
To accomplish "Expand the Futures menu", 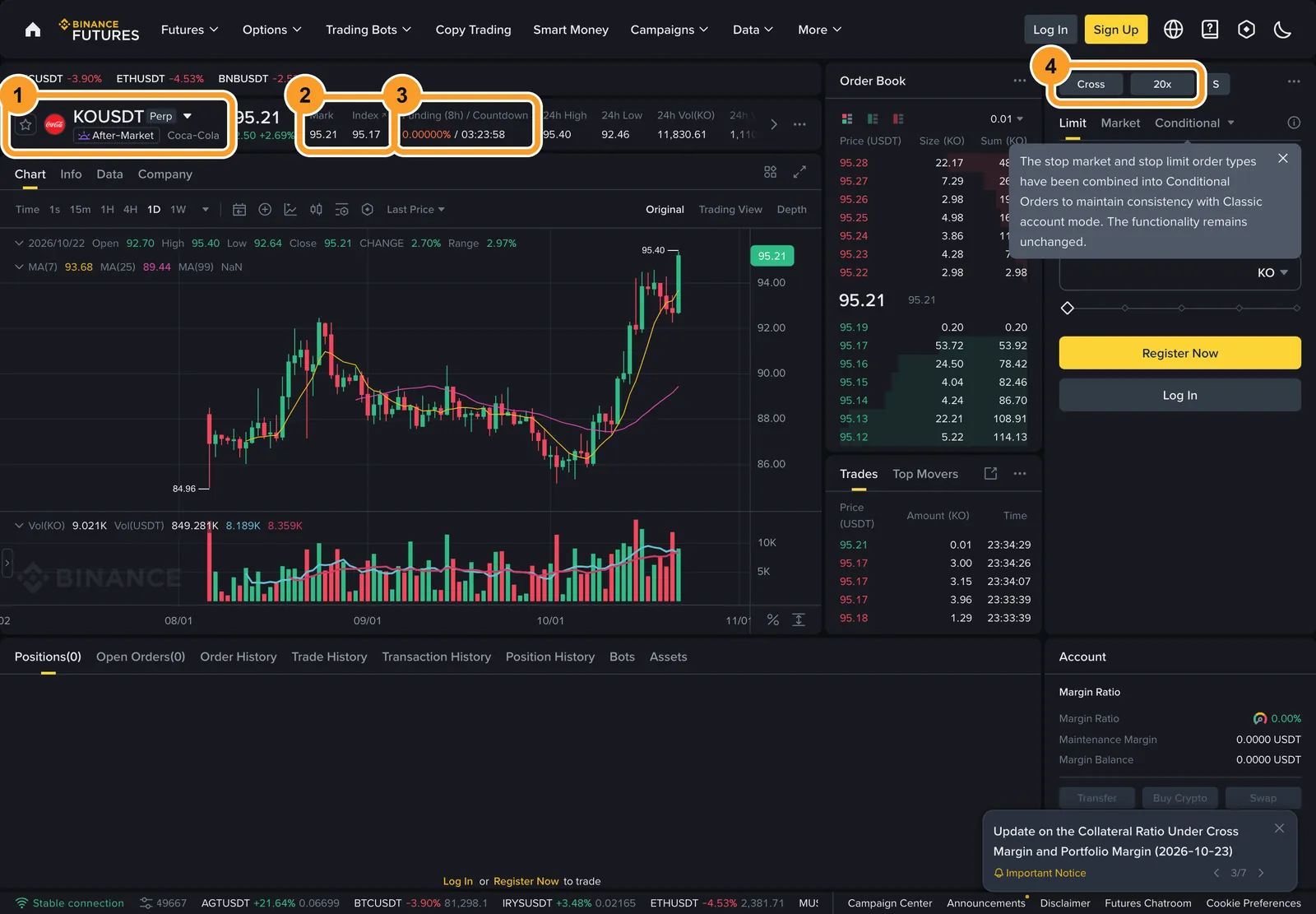I will (x=190, y=30).
